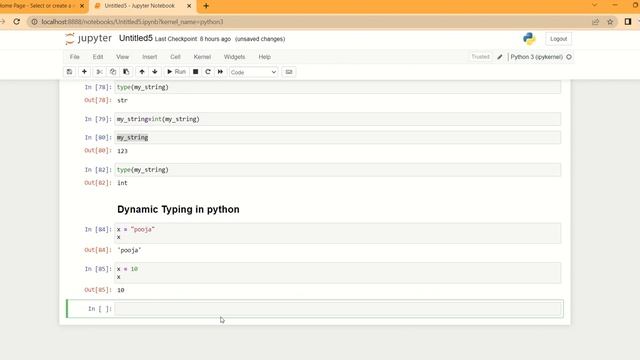This screenshot has width=640, height=360.
Task: Open the Help menu
Action: pyautogui.click(x=264, y=57)
